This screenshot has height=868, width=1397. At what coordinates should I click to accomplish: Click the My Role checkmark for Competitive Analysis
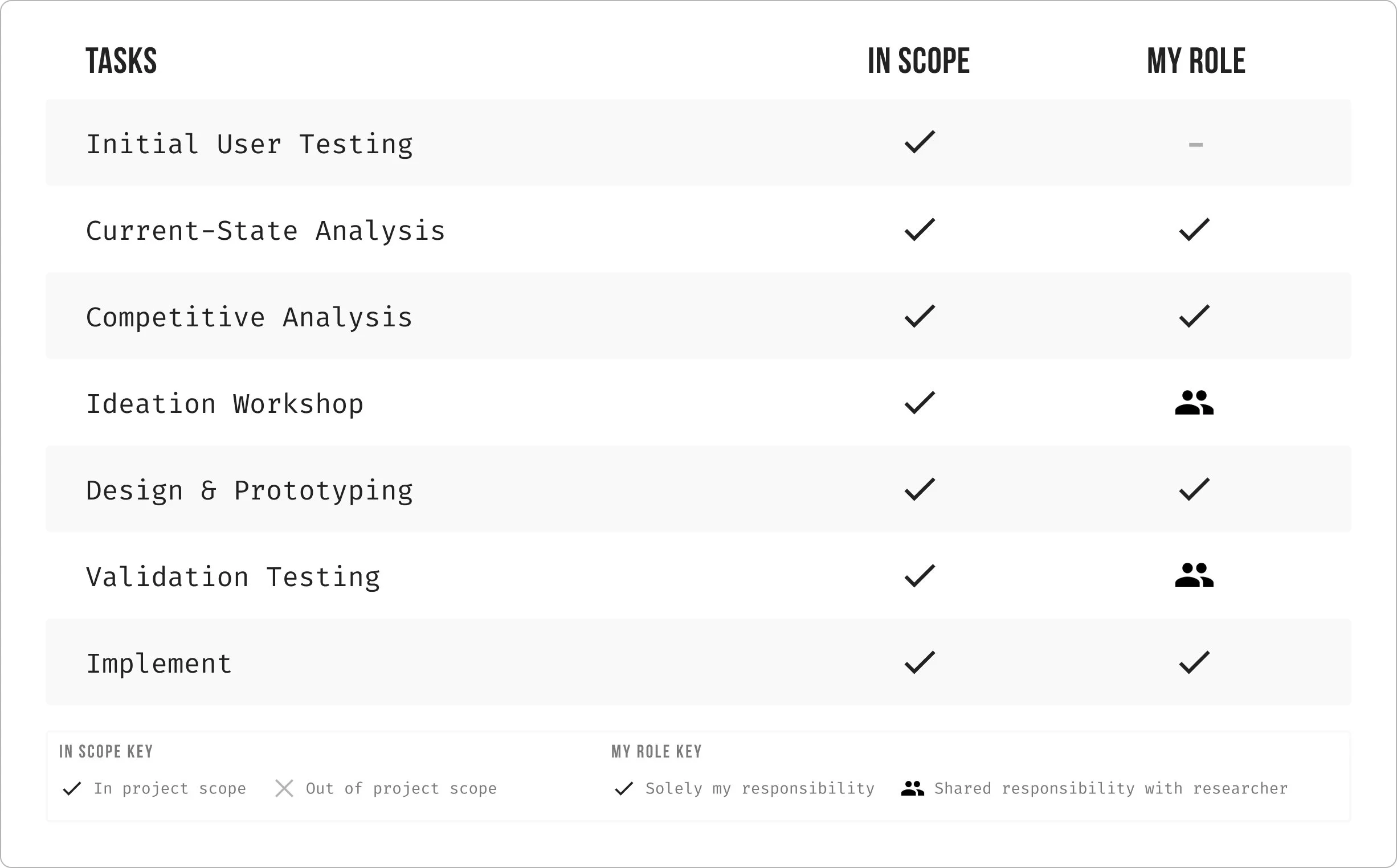click(x=1194, y=316)
